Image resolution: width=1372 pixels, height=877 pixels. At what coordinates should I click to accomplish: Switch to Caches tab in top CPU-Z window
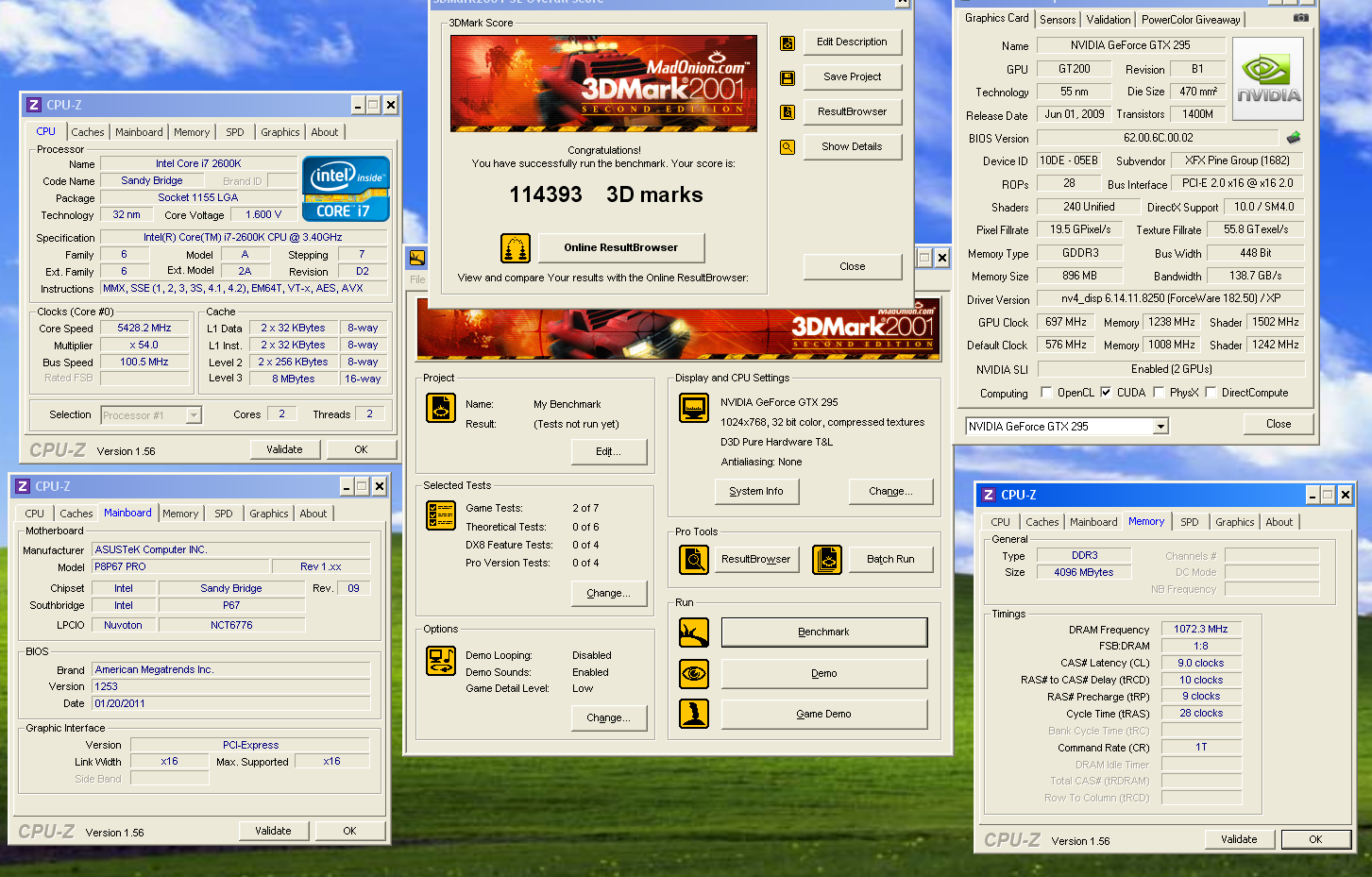[88, 132]
